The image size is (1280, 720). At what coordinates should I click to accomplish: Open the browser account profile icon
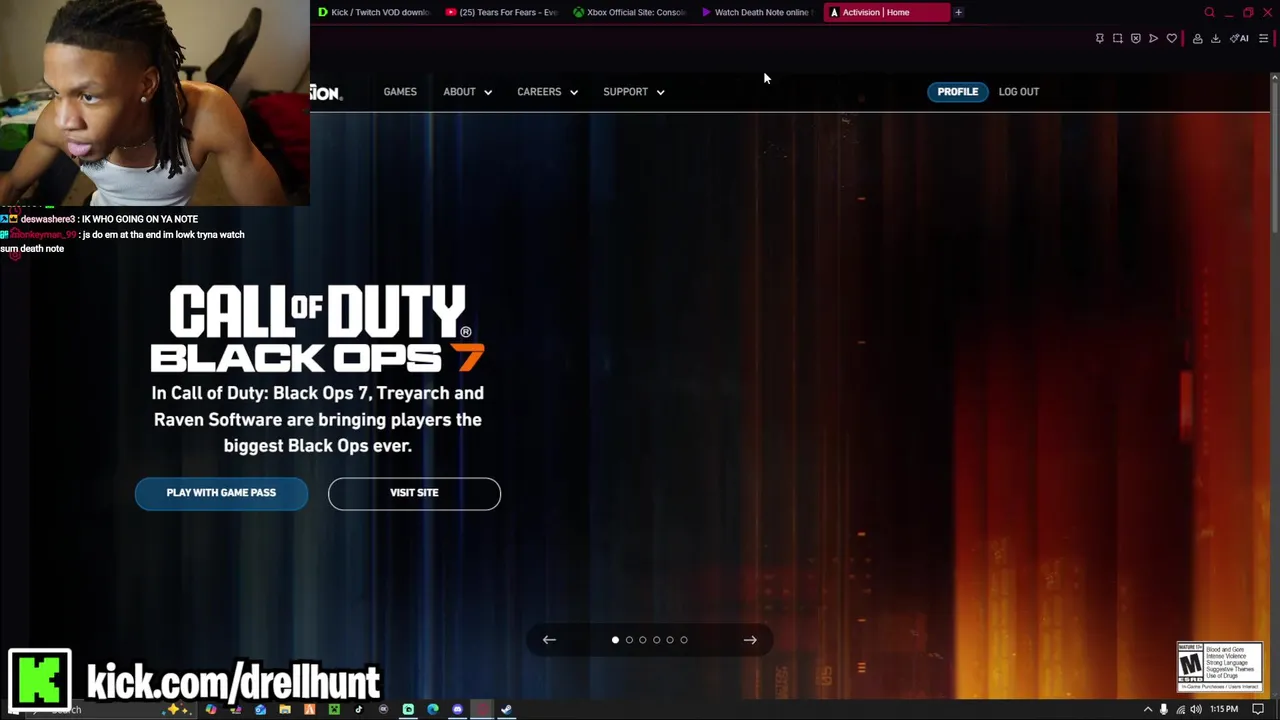(x=1197, y=38)
